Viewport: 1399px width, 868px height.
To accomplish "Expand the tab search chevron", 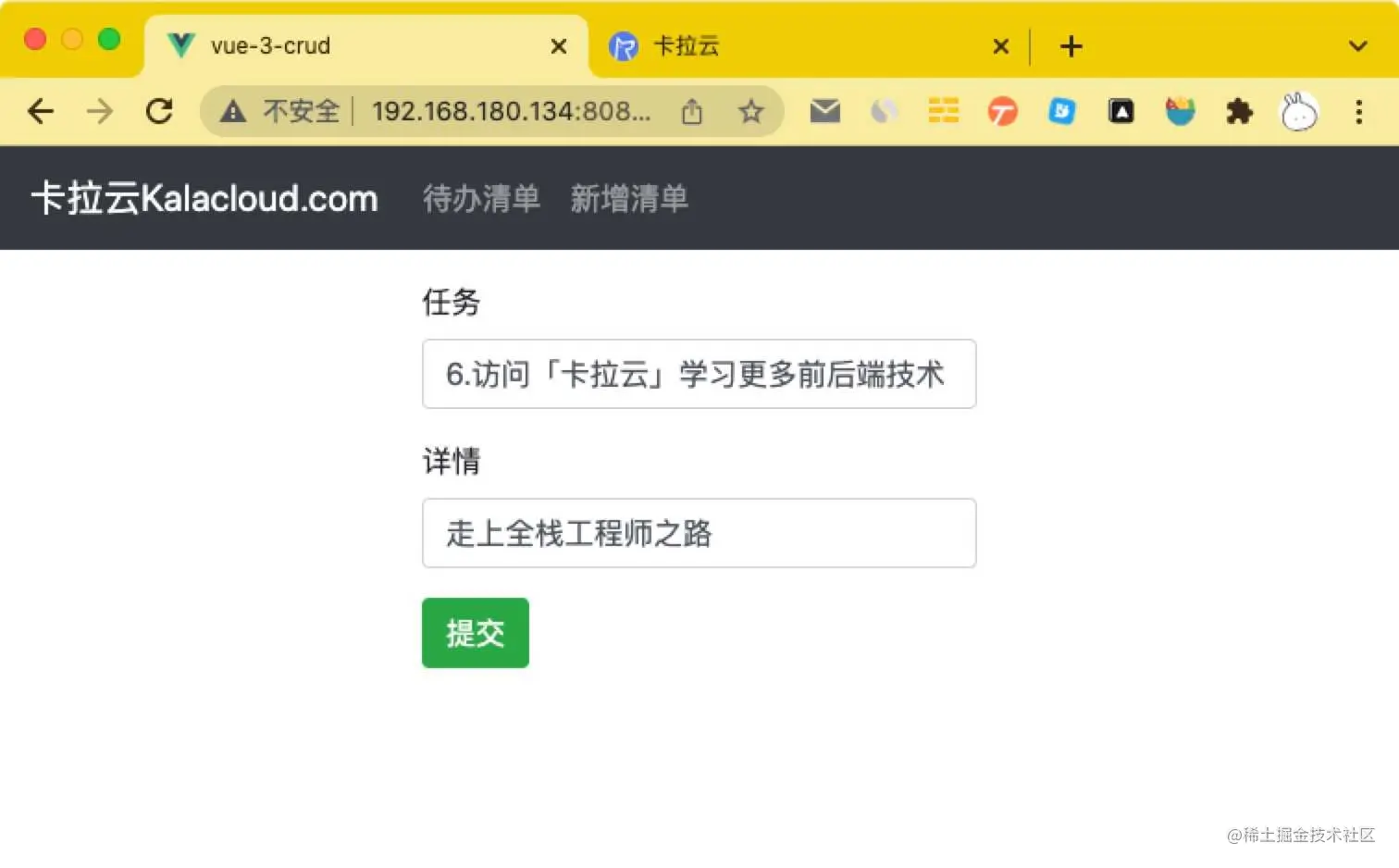I will (1358, 46).
